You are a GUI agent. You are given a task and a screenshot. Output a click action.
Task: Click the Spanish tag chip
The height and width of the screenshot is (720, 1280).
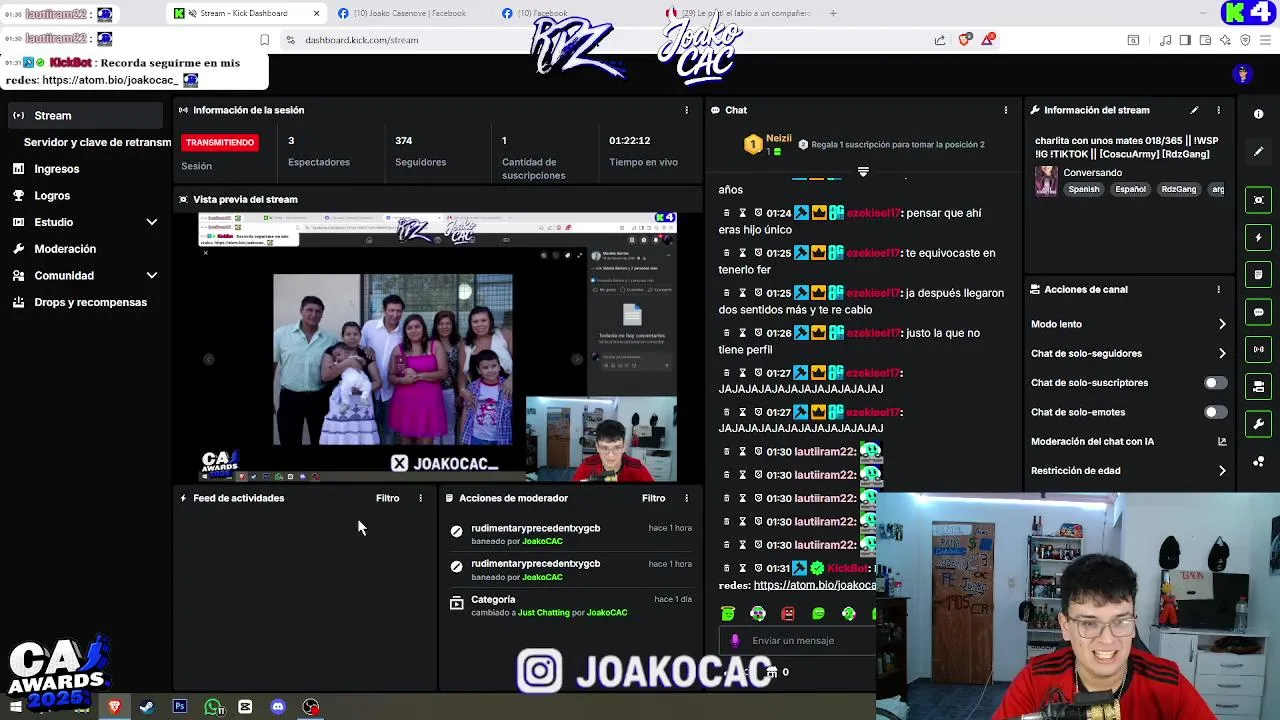point(1083,189)
